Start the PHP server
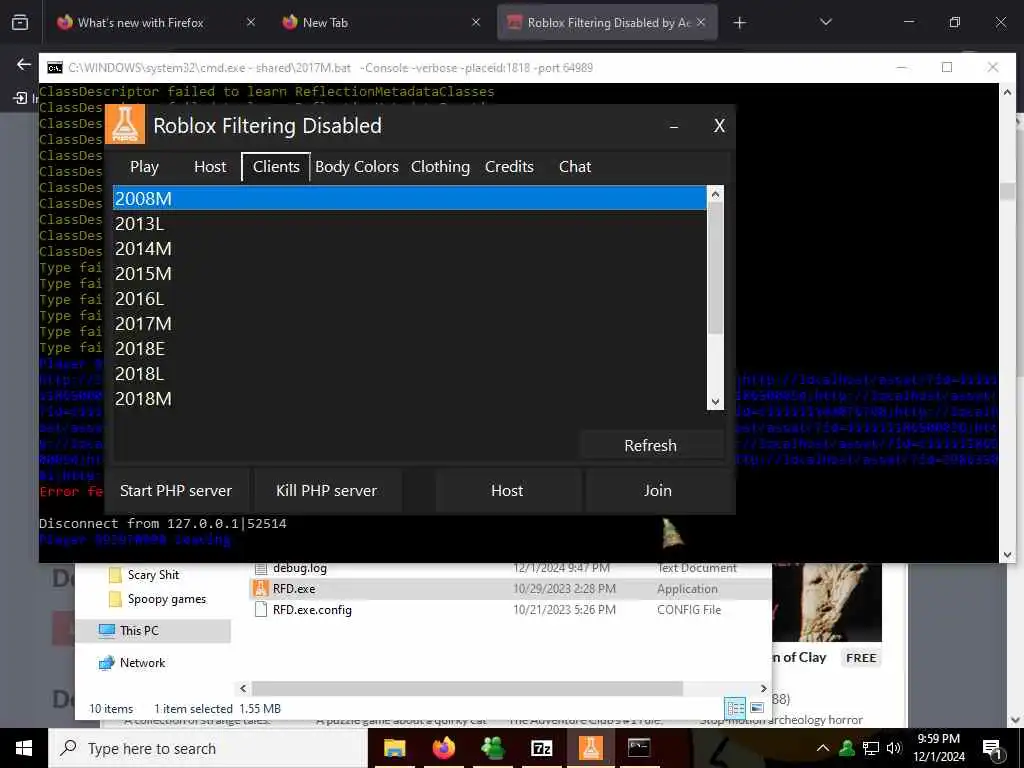Screen dimensions: 1024x768 [176, 490]
